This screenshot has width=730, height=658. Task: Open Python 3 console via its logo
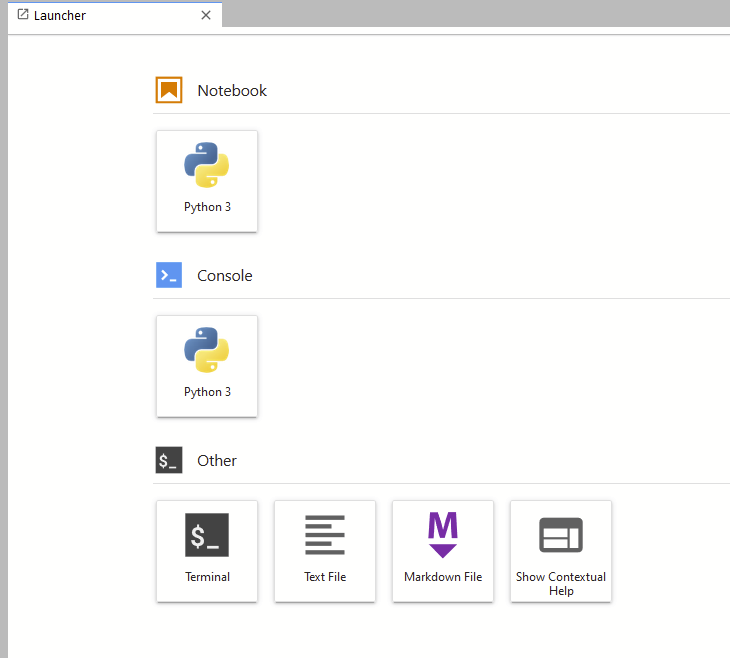tap(207, 351)
